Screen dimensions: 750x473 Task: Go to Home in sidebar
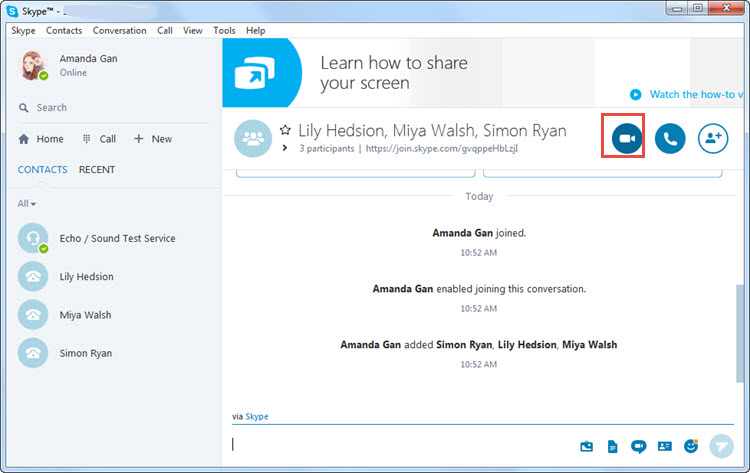click(x=41, y=139)
